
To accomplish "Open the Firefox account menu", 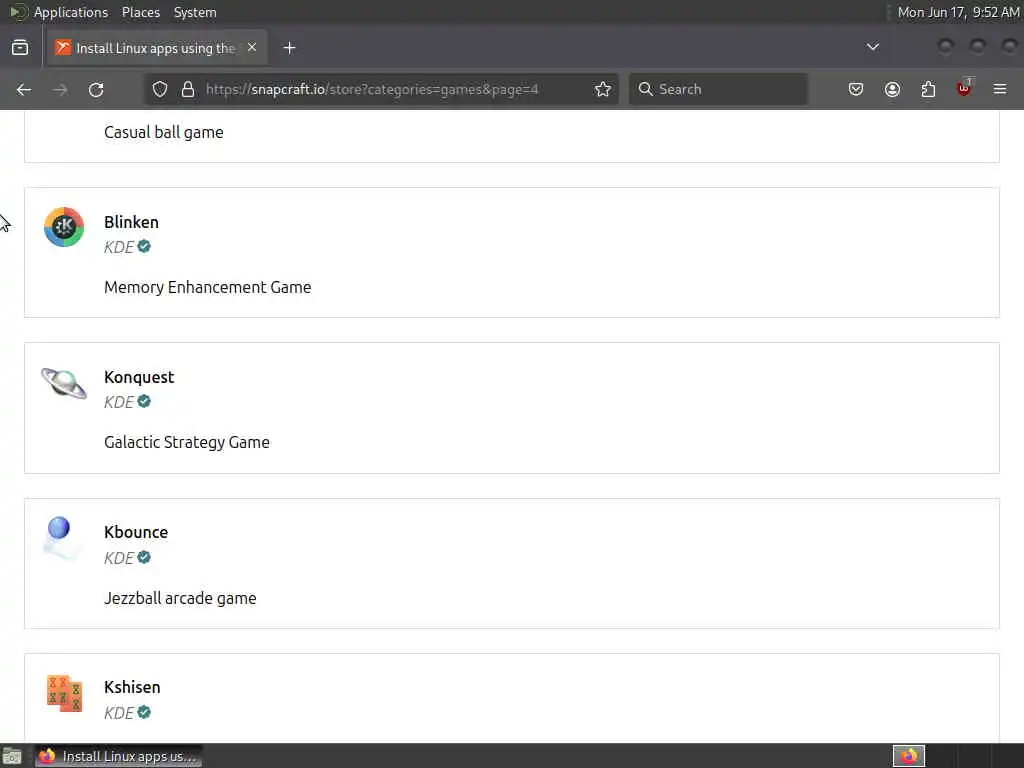I will click(892, 89).
